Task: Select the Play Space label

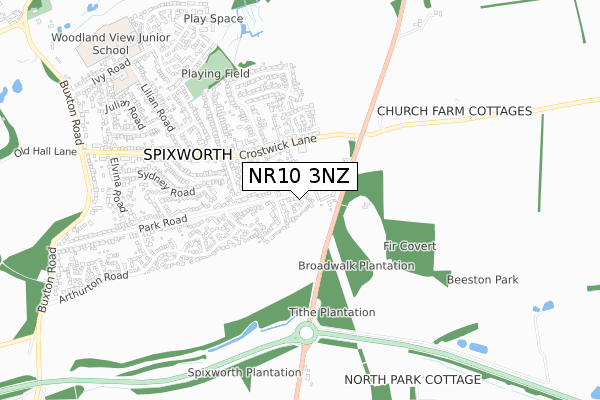Action: tap(213, 19)
